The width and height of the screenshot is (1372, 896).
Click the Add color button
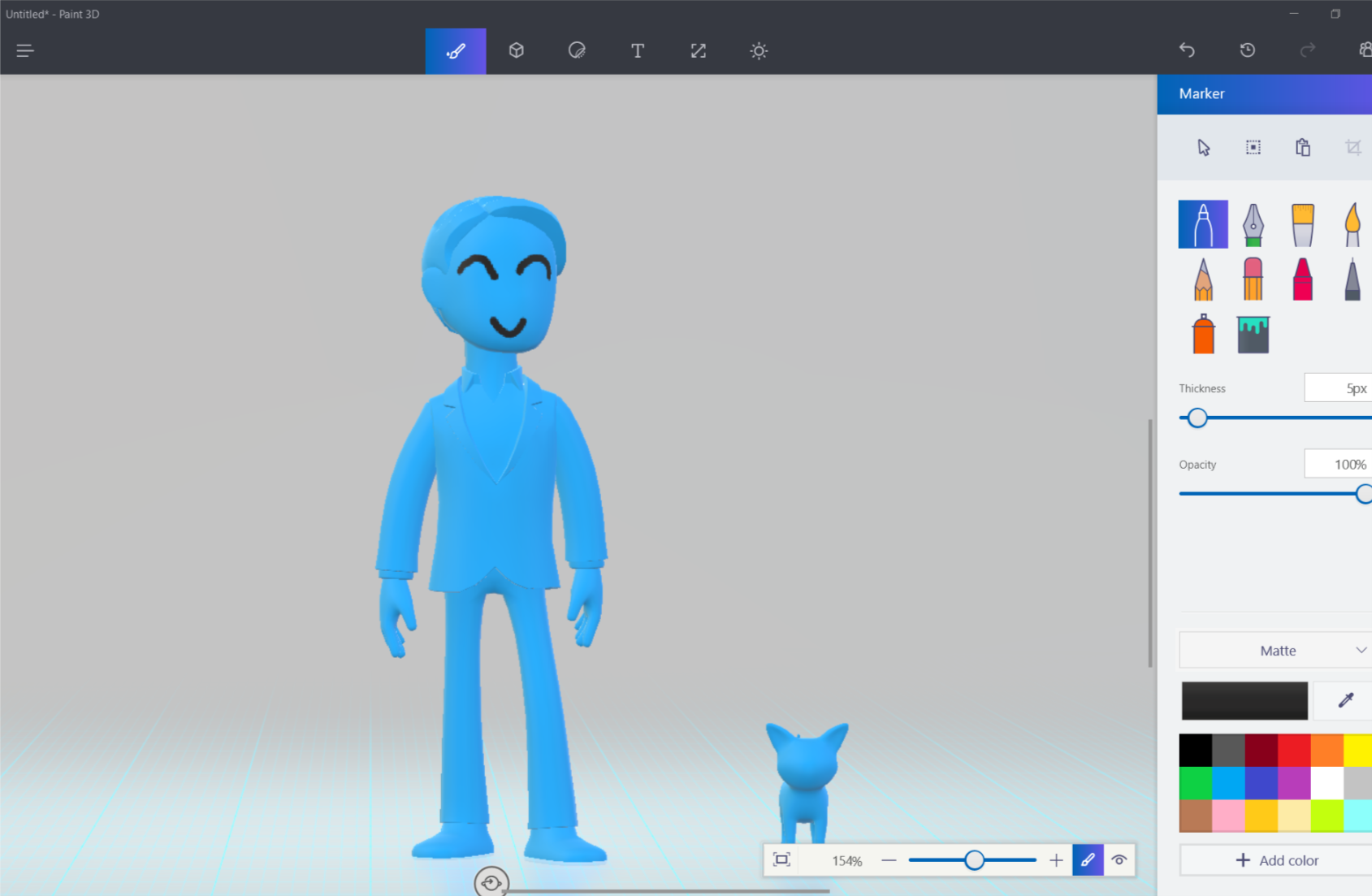(1275, 860)
